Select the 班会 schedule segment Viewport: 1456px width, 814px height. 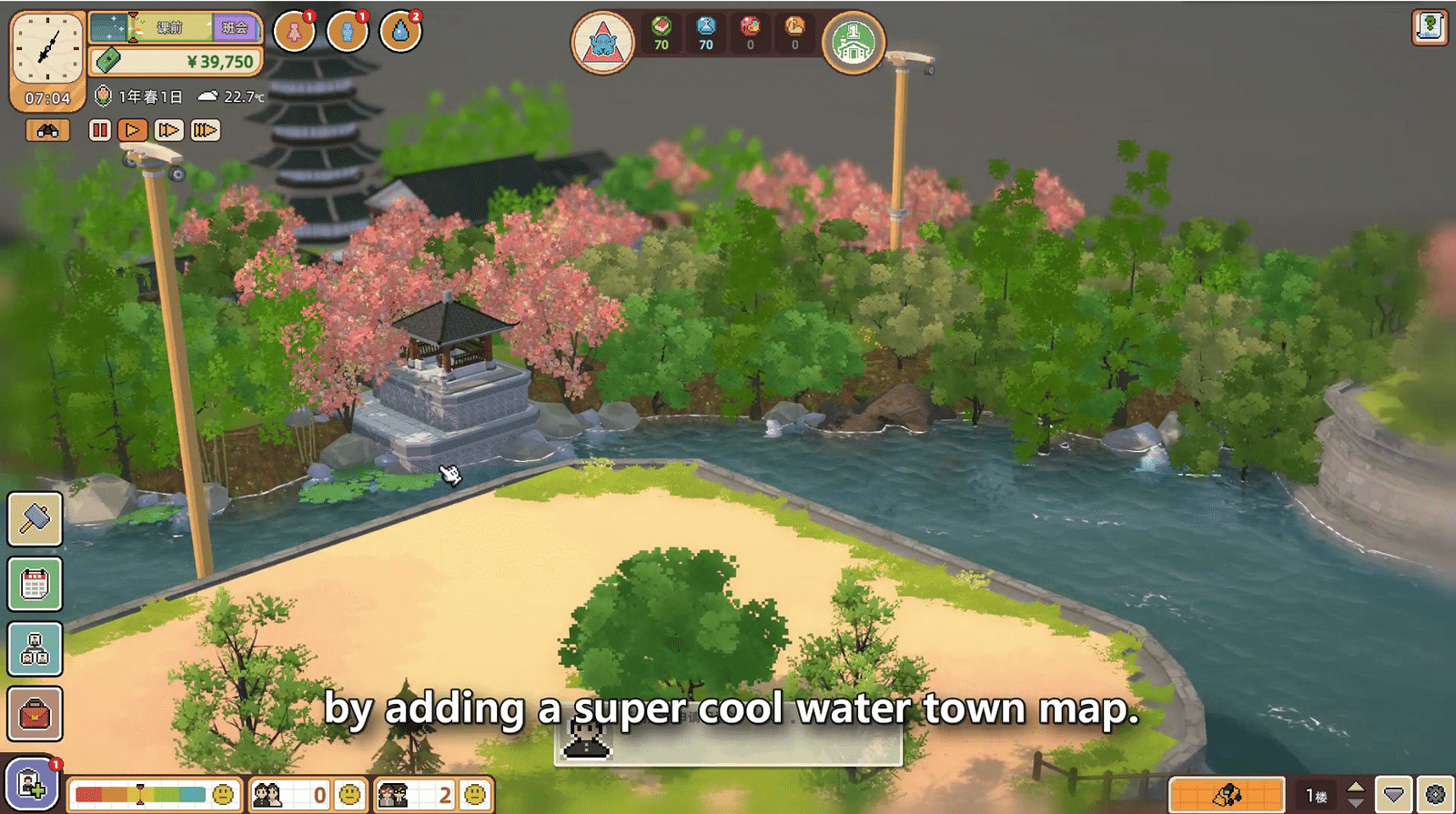(236, 27)
